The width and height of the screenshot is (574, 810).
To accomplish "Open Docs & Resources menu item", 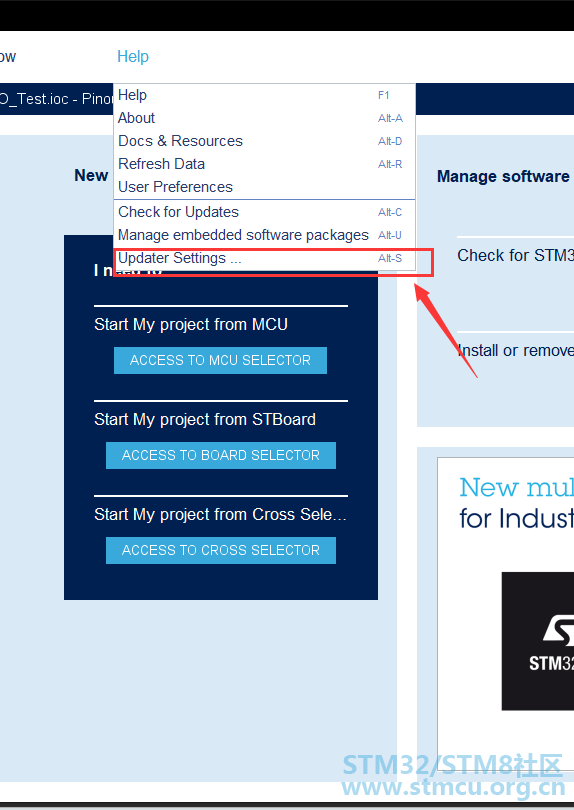I will coord(264,141).
